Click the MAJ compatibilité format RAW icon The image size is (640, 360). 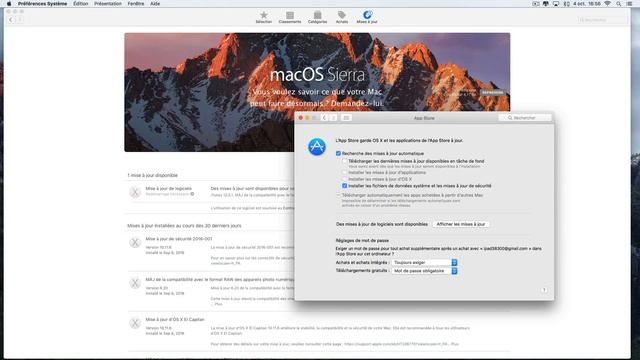click(135, 283)
